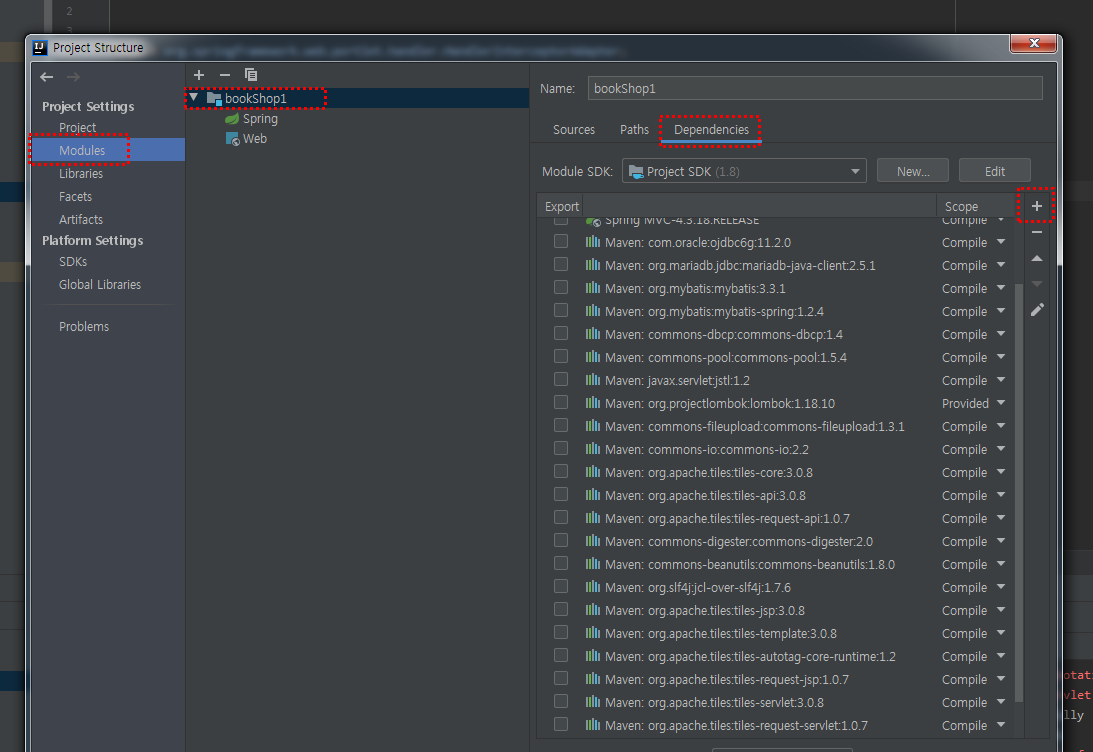Screen dimensions: 1093x752
Task: Click library icon of ojdbc6g dependency
Action: pyautogui.click(x=593, y=242)
